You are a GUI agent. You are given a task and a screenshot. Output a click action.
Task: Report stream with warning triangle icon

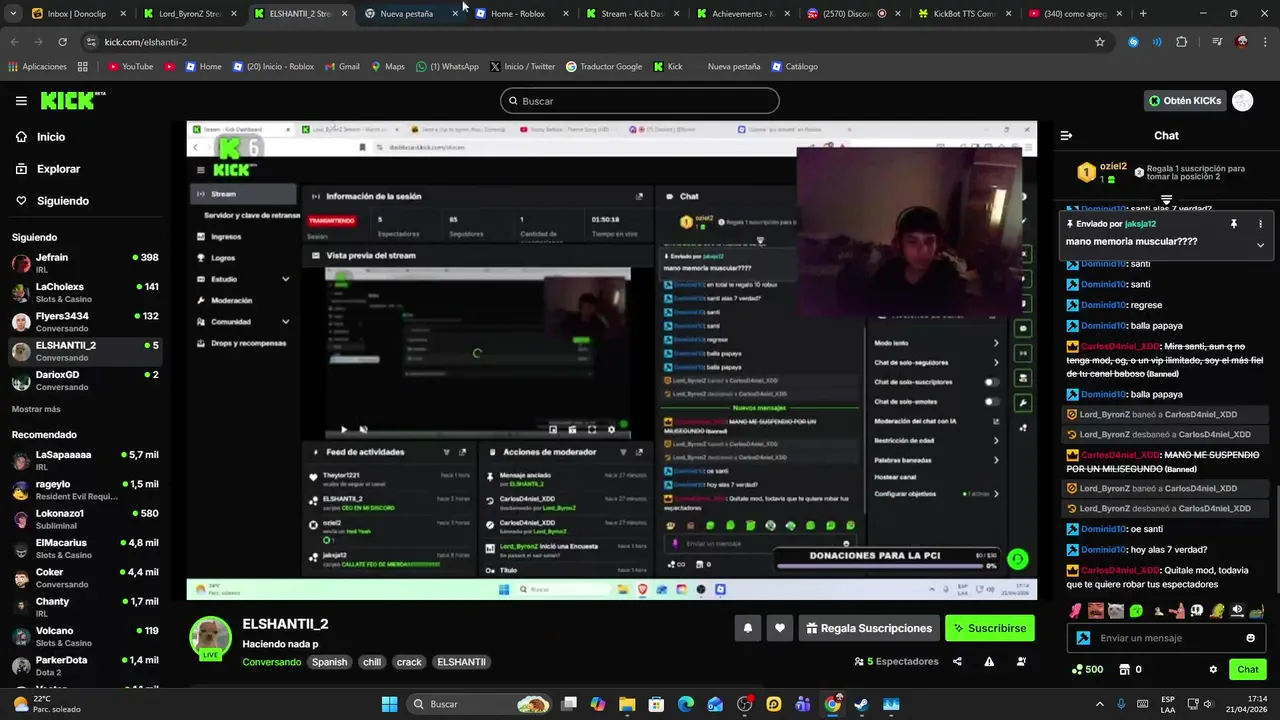989,661
